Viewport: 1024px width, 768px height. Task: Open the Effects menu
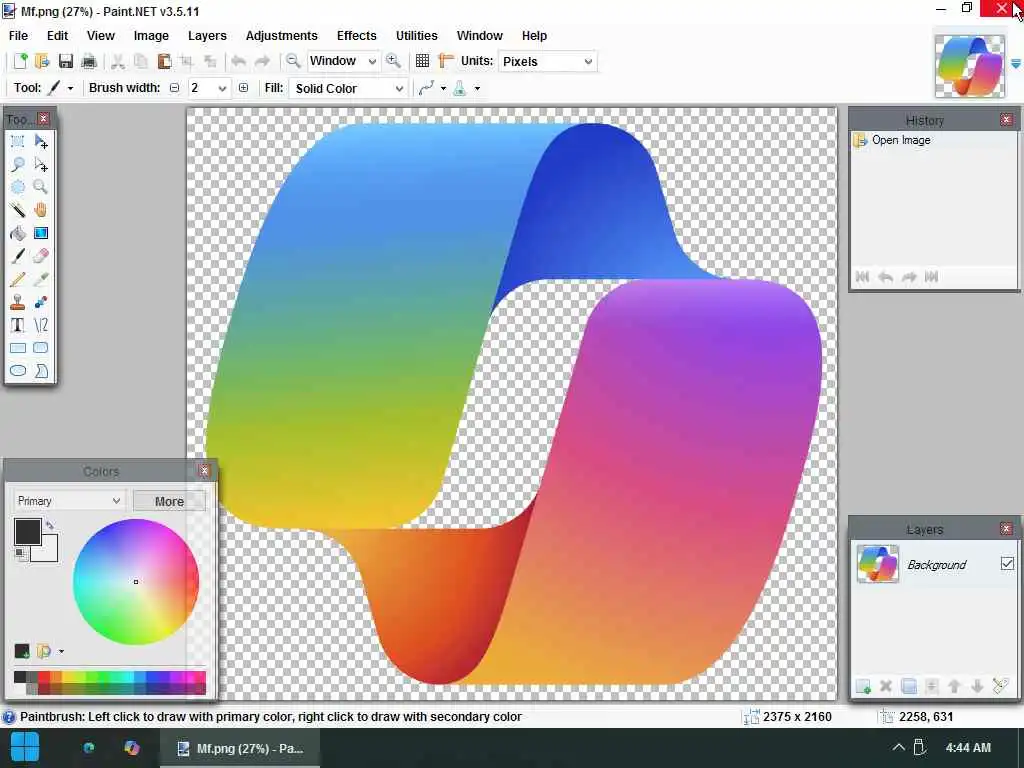click(x=357, y=36)
